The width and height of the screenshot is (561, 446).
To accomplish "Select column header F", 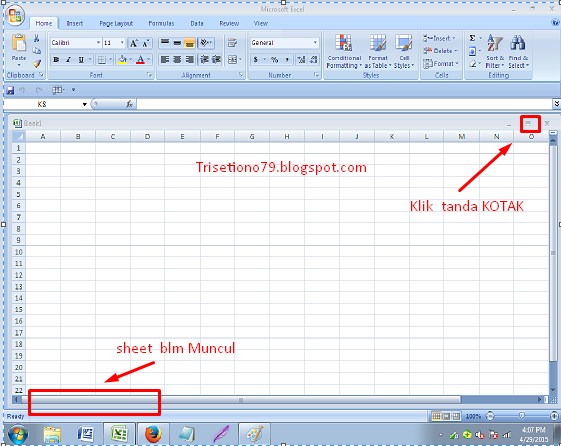I will (217, 136).
